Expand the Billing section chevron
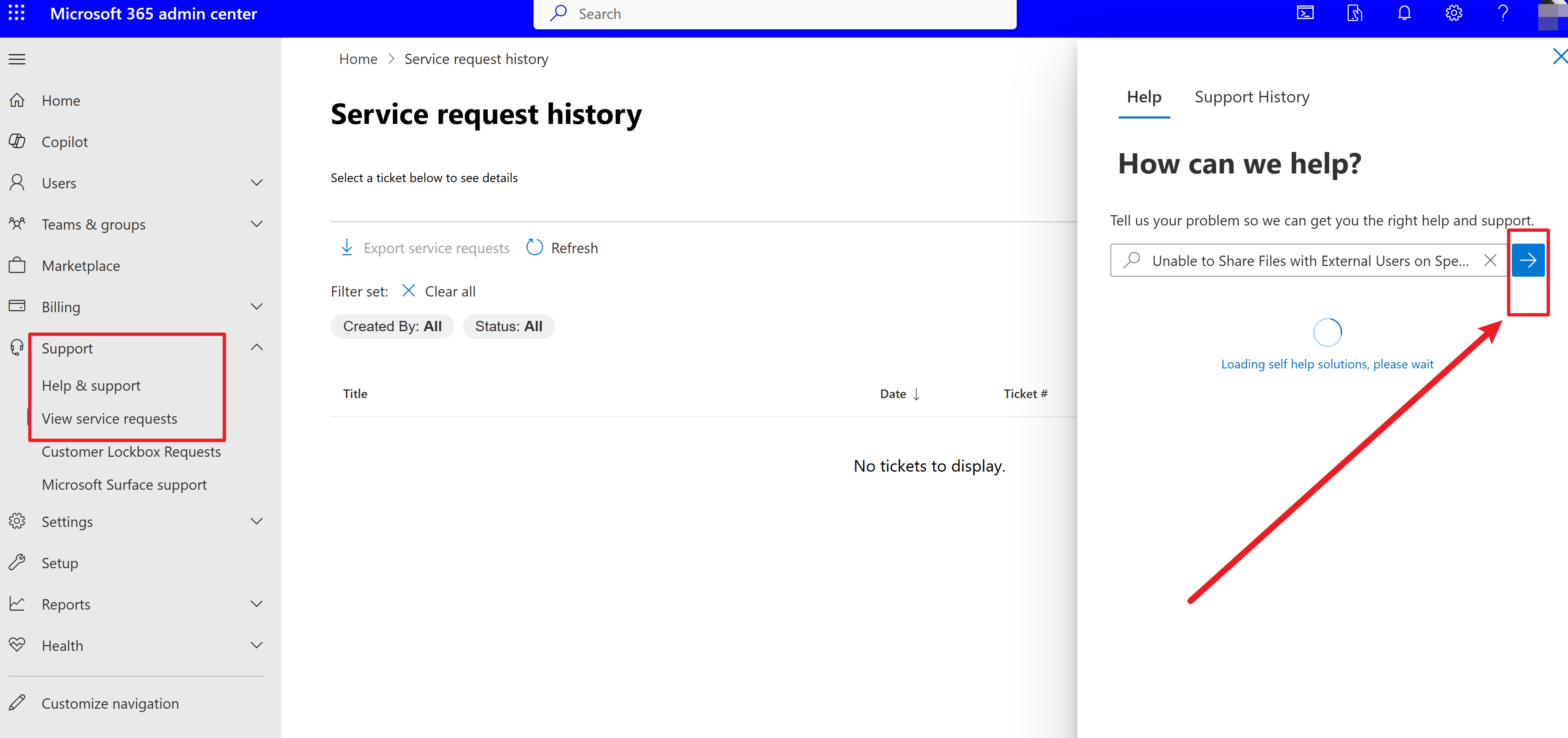Image resolution: width=1568 pixels, height=738 pixels. tap(257, 307)
